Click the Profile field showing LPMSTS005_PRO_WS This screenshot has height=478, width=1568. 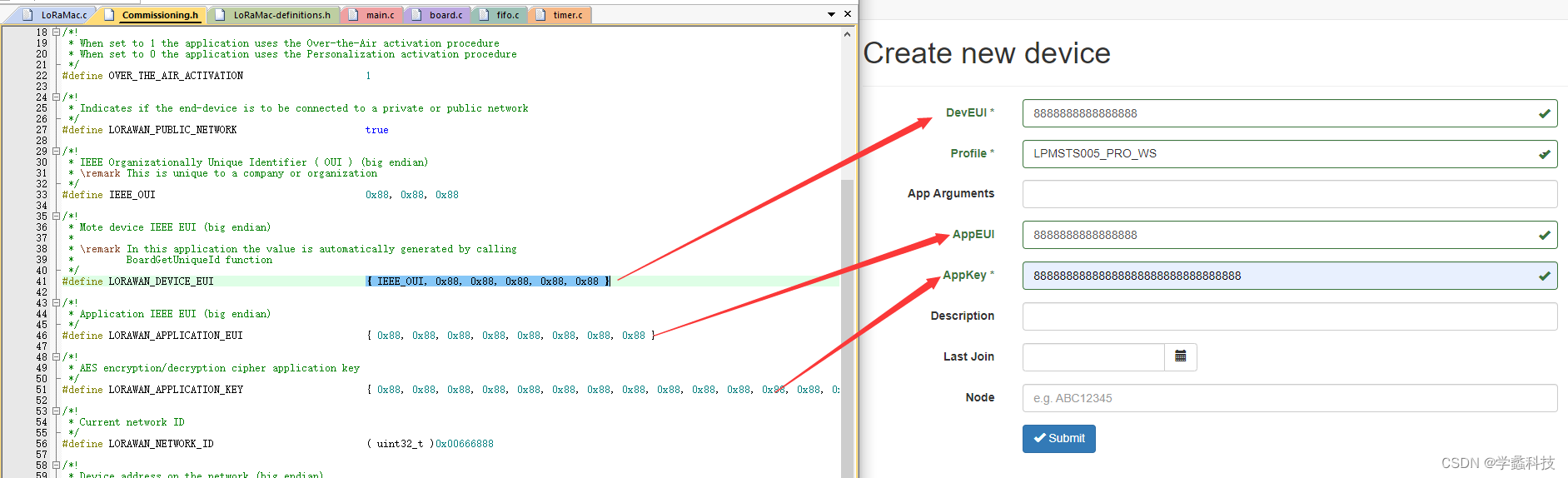pos(1289,154)
